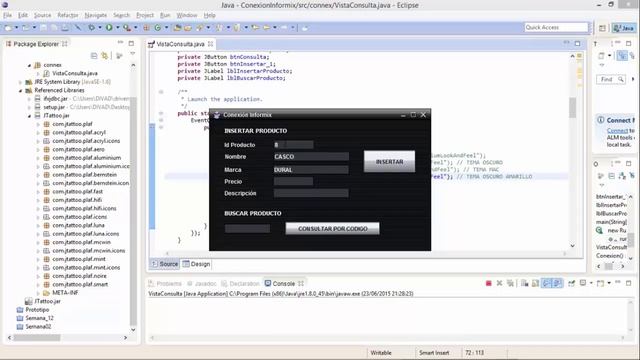Open the Window menu
Screen dimensions: 640x360
[187, 15]
